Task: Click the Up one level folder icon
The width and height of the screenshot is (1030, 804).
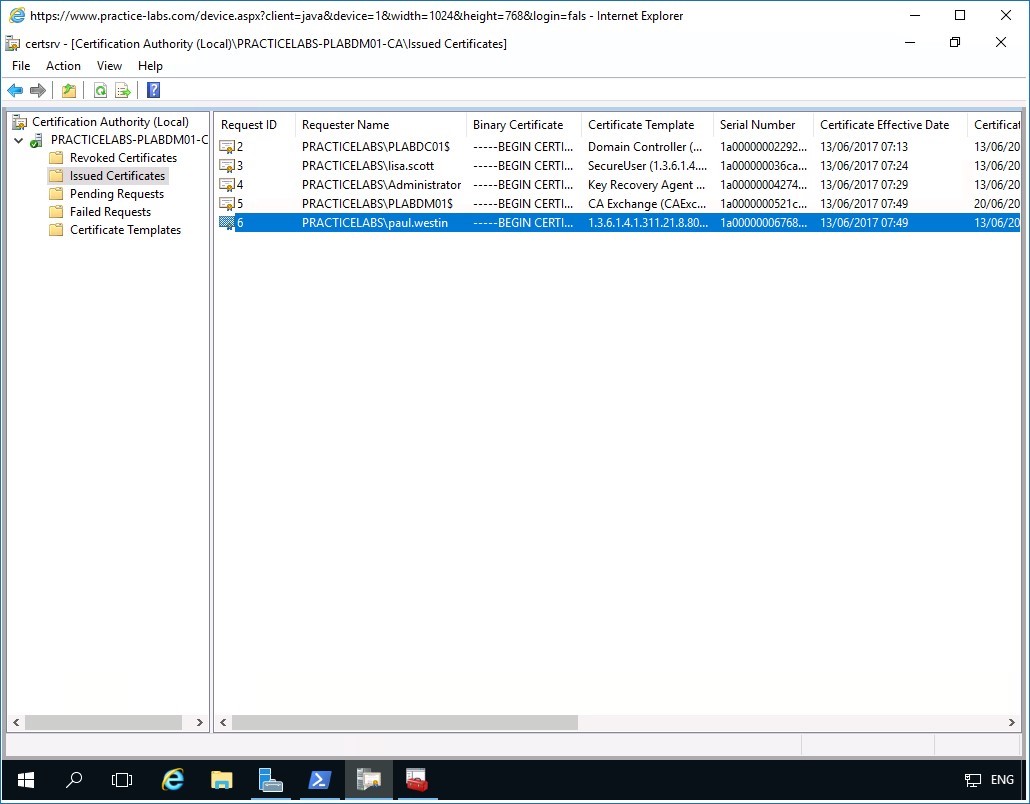Action: [x=69, y=91]
